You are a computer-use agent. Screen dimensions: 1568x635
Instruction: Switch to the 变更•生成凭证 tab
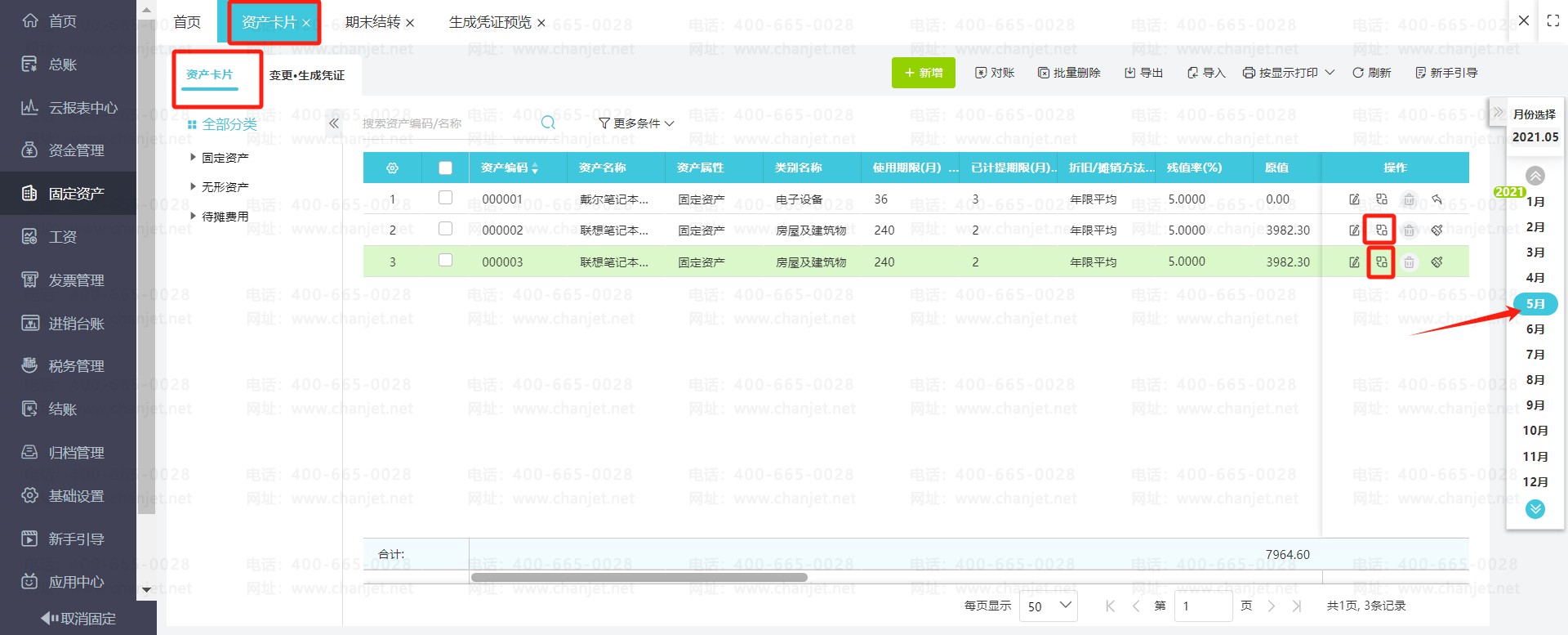[307, 75]
